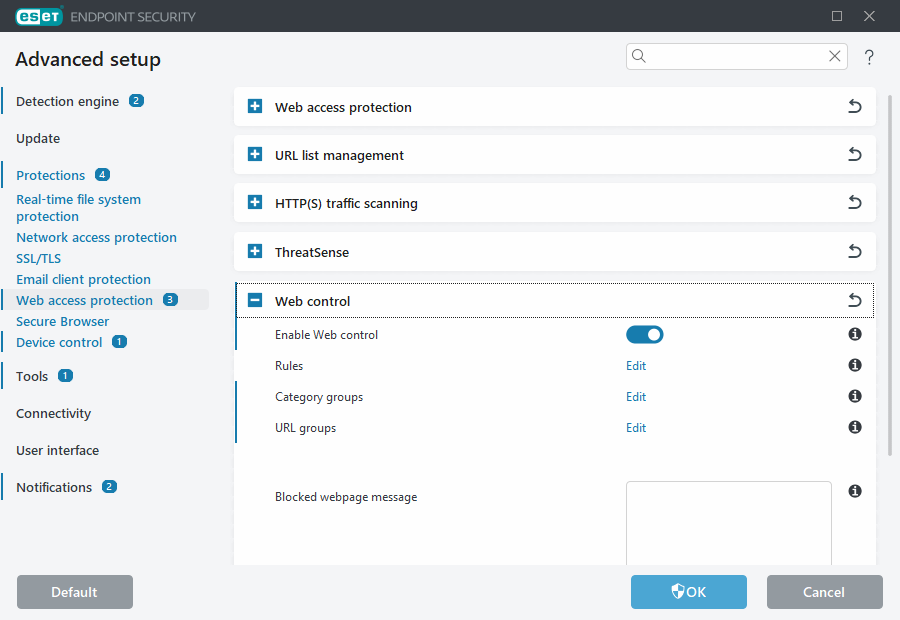Show info for URL groups setting
Viewport: 900px width, 620px height.
[854, 427]
